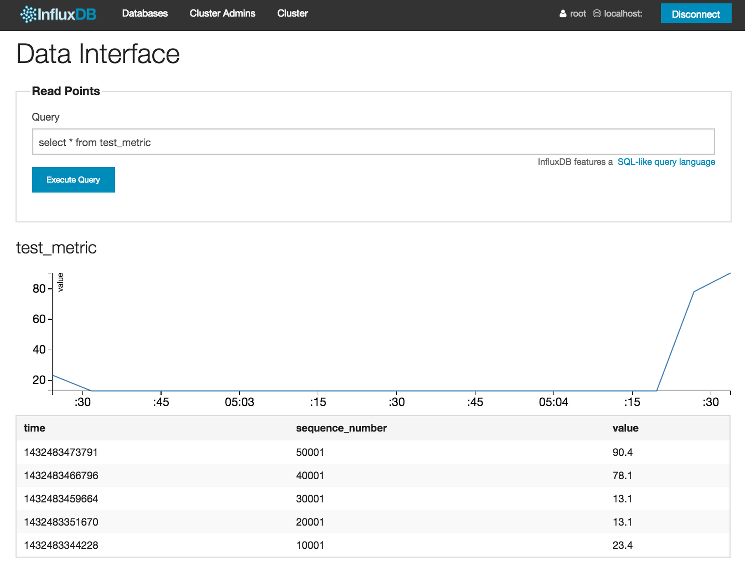This screenshot has height=571, width=745.
Task: Click the 40 label on the y-axis
Action: point(39,349)
